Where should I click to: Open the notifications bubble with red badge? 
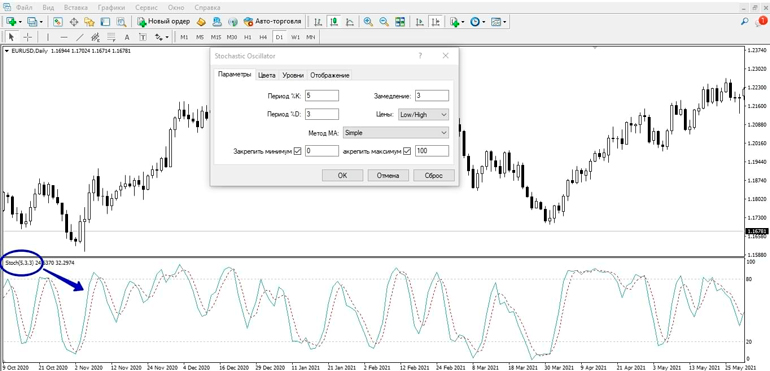pyautogui.click(x=760, y=21)
